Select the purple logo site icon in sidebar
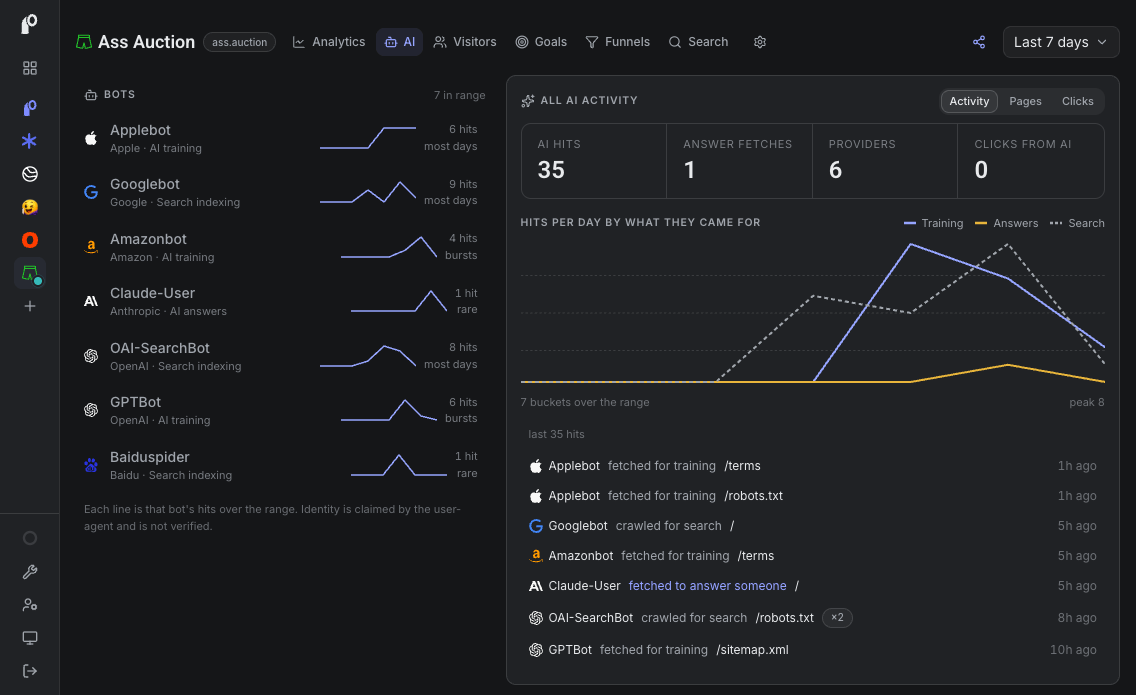This screenshot has height=695, width=1136. [x=29, y=108]
